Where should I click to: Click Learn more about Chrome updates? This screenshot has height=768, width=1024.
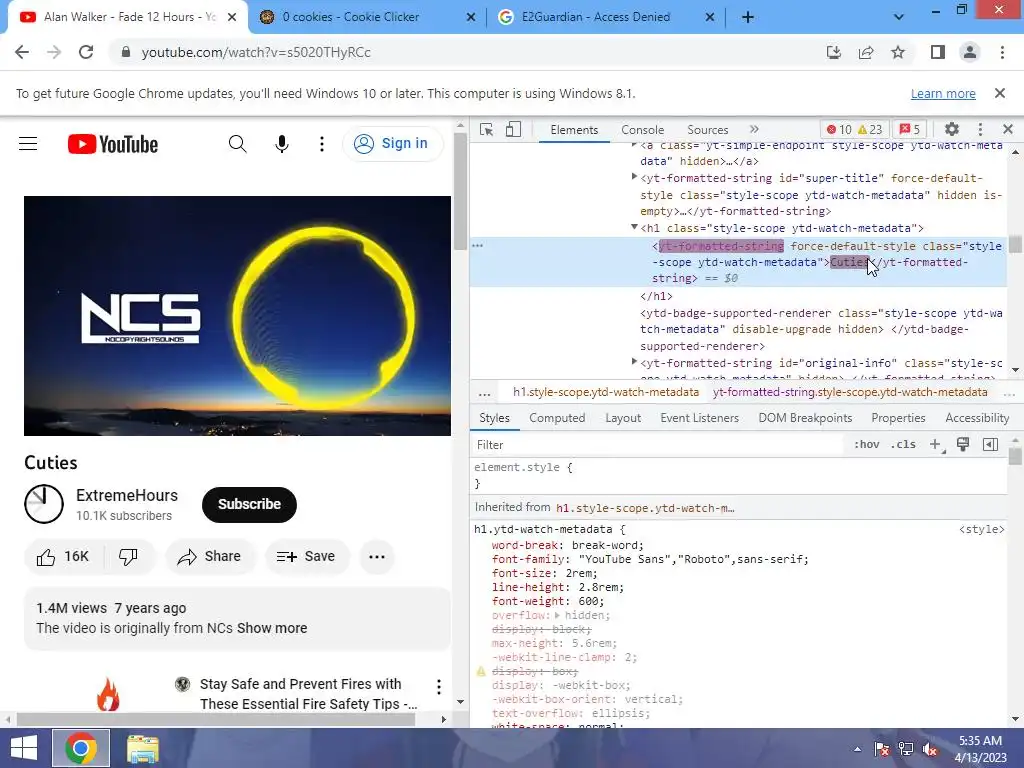pos(943,93)
